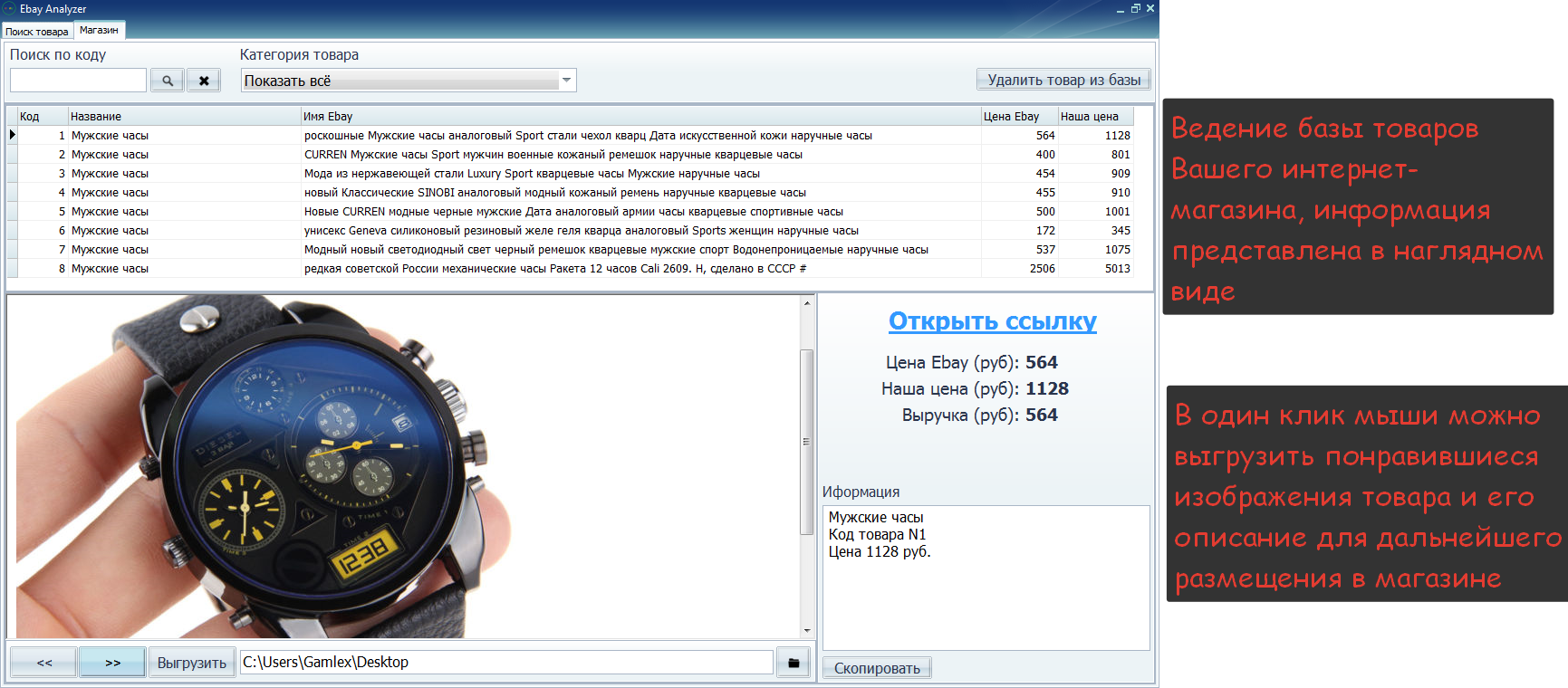Click the row indicator arrow for row 1

pyautogui.click(x=12, y=135)
